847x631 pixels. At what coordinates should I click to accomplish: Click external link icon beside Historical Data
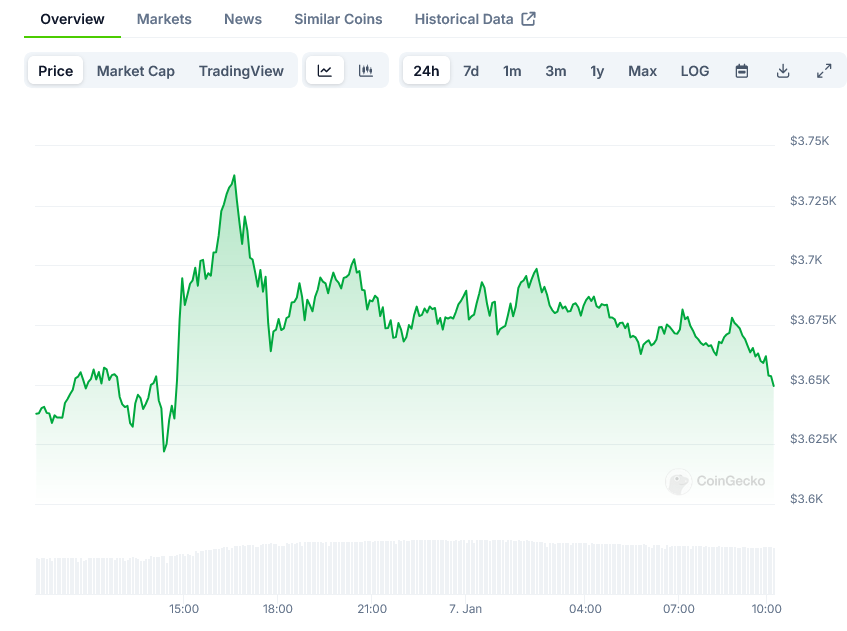529,19
